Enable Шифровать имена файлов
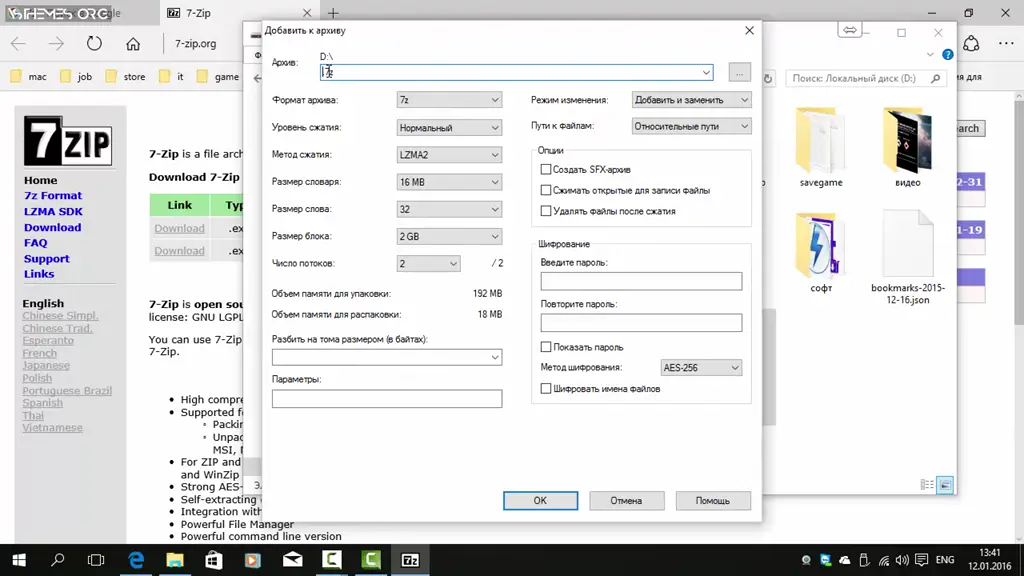The image size is (1024, 576). (x=546, y=388)
